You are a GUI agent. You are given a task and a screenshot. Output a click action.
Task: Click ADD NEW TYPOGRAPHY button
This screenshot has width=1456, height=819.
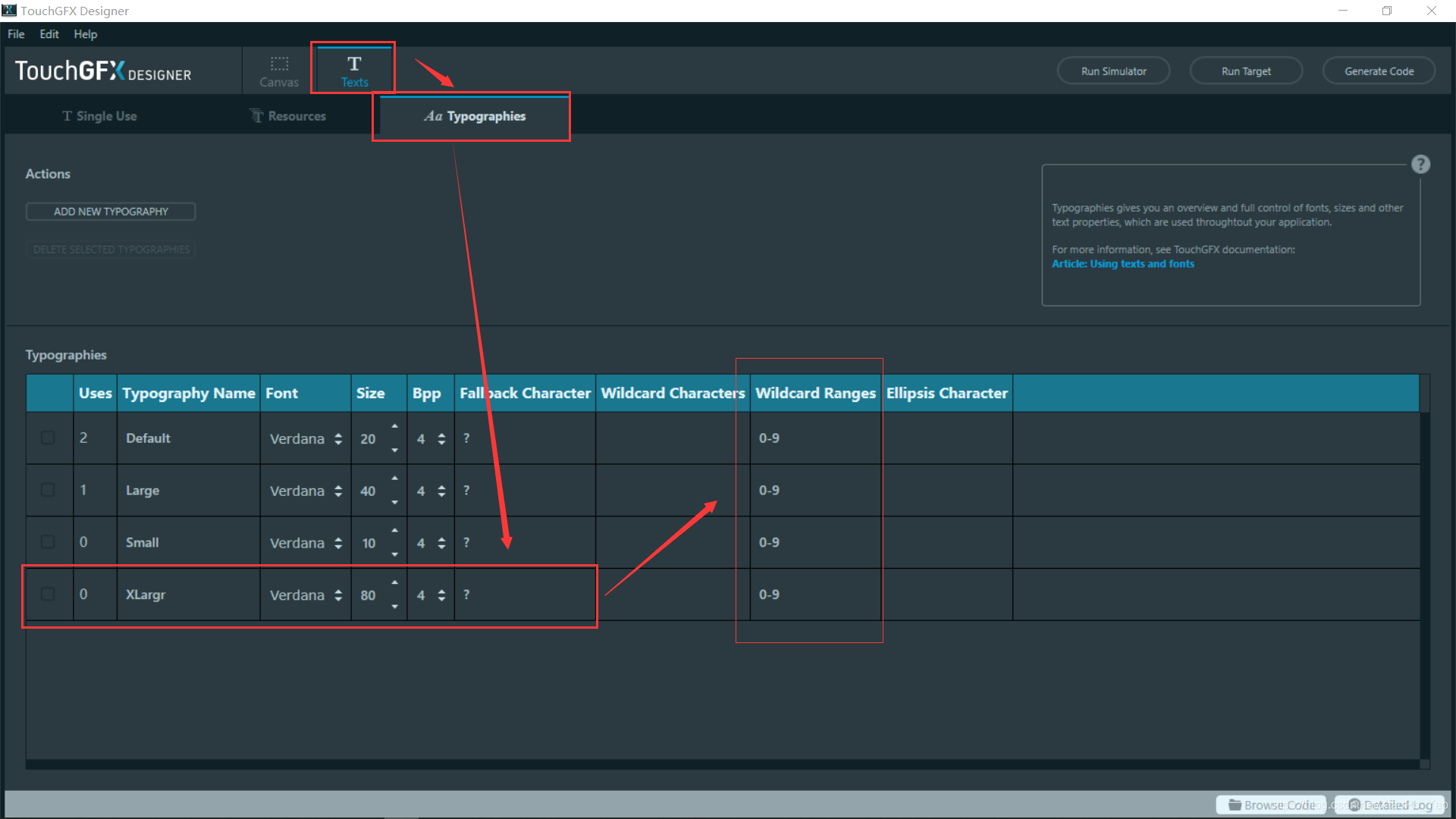click(x=110, y=211)
